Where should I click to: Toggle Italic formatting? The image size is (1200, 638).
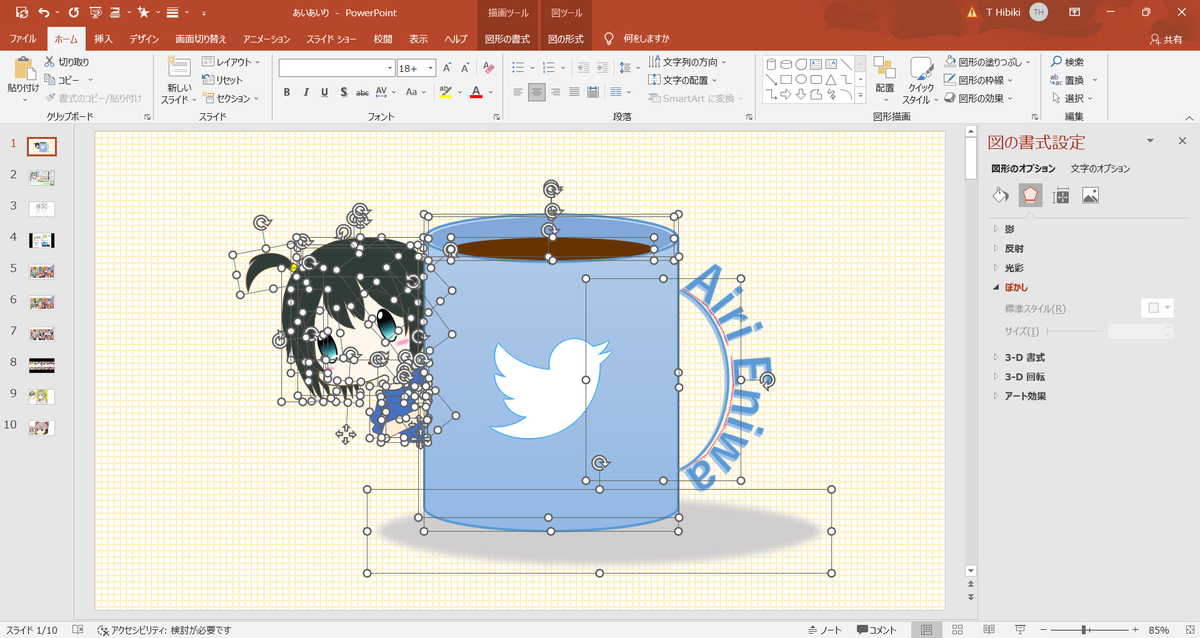tap(306, 91)
